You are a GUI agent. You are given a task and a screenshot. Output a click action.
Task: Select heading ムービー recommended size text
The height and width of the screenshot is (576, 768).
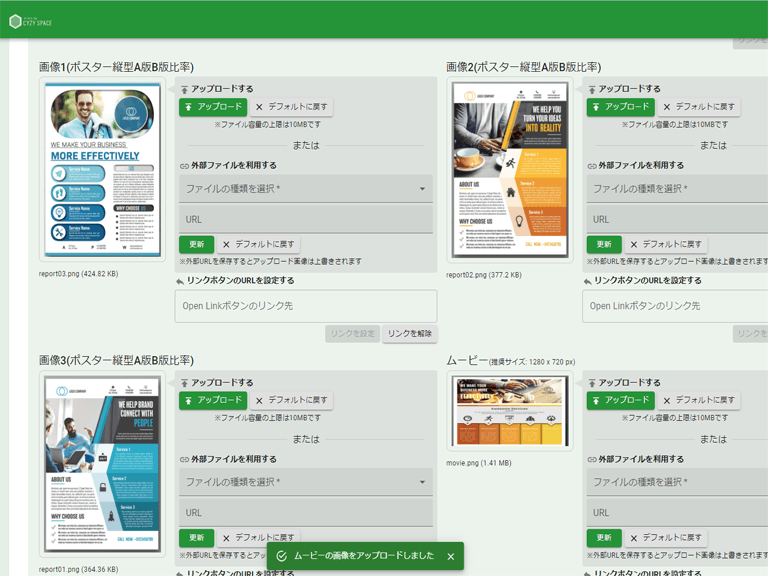[532, 362]
